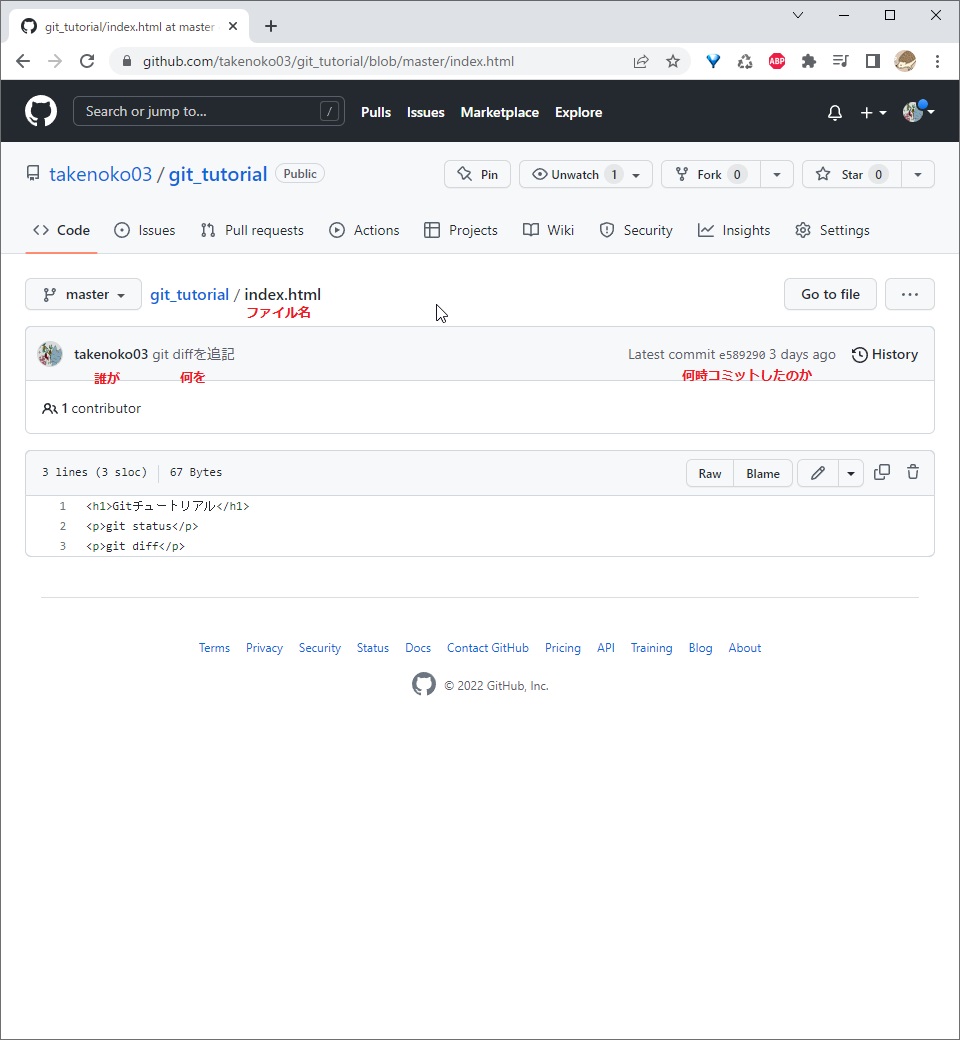960x1040 pixels.
Task: Open the Wiki tab
Action: 548,230
